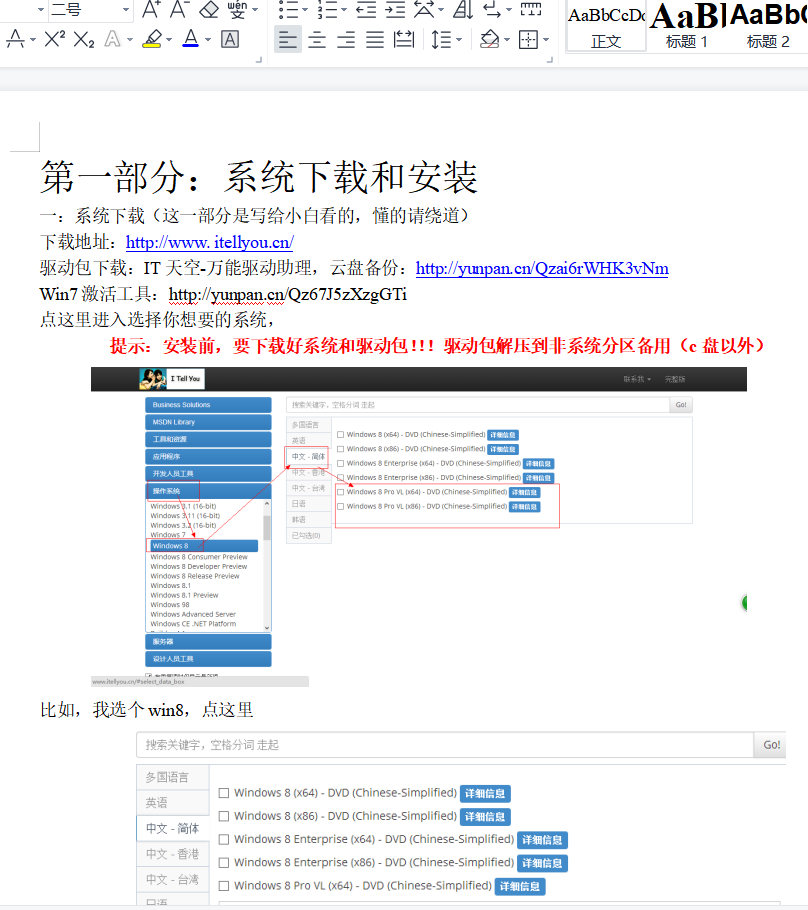Select 英语 tab in the enlarged list
808x910 pixels.
click(172, 803)
